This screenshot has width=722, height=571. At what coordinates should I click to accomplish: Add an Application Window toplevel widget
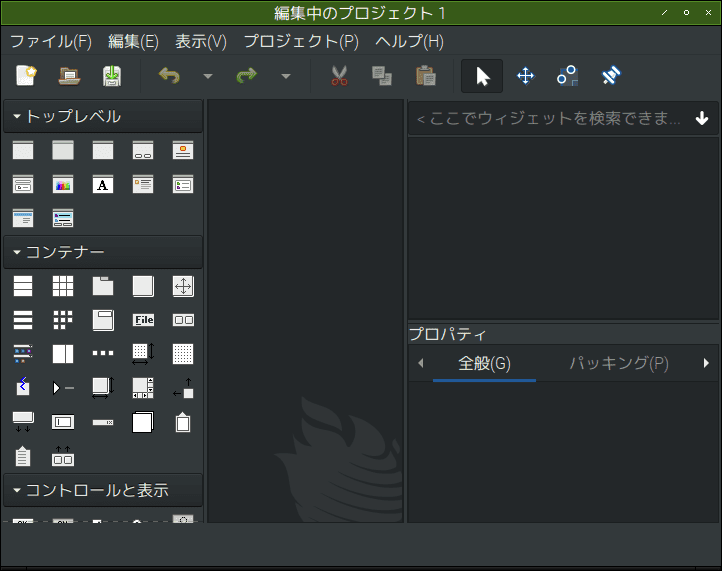click(103, 151)
